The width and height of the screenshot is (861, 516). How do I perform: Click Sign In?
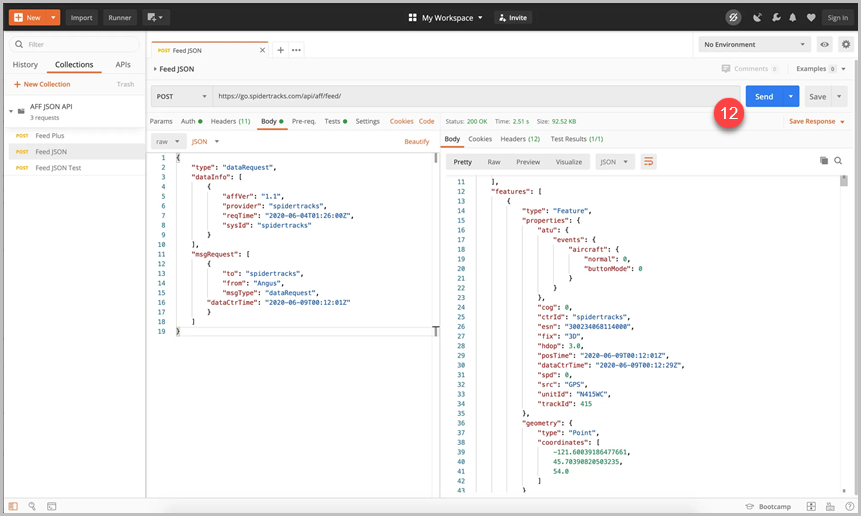(837, 18)
